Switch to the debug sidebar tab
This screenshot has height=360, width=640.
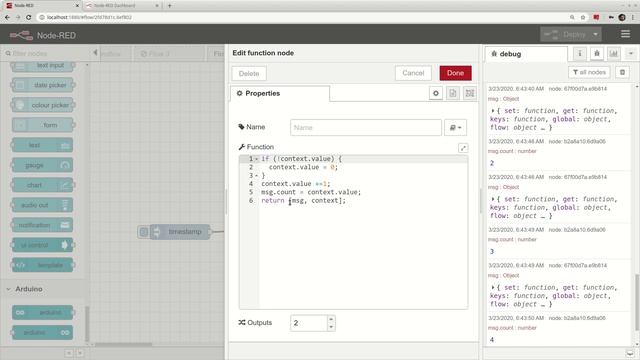[526, 54]
